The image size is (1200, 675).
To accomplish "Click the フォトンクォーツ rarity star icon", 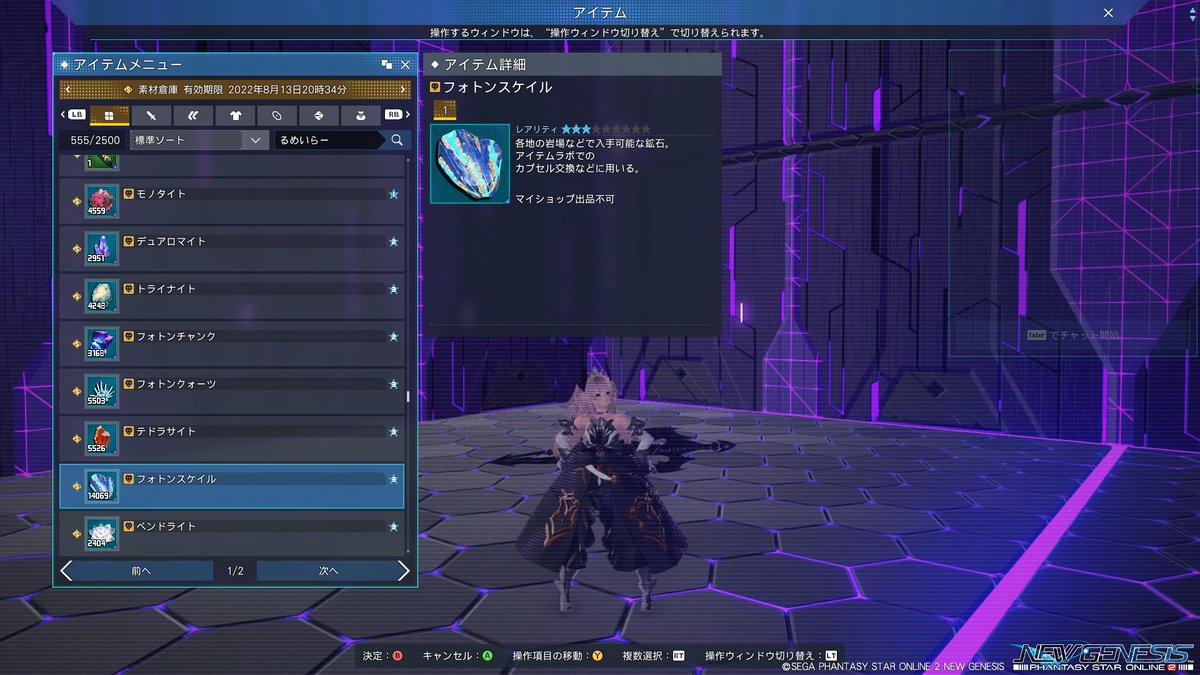I will click(394, 384).
